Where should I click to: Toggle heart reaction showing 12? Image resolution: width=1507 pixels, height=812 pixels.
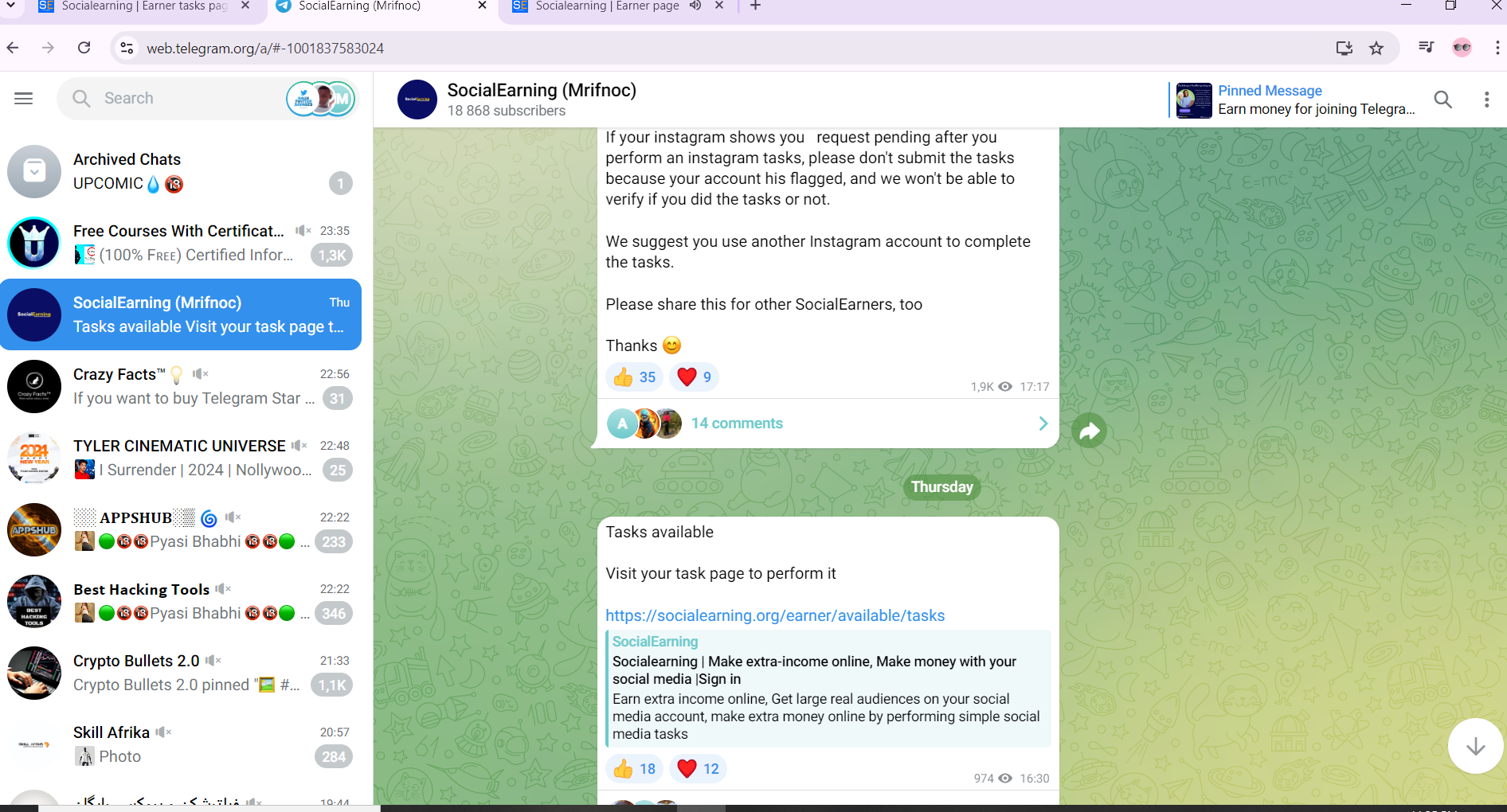pos(699,768)
